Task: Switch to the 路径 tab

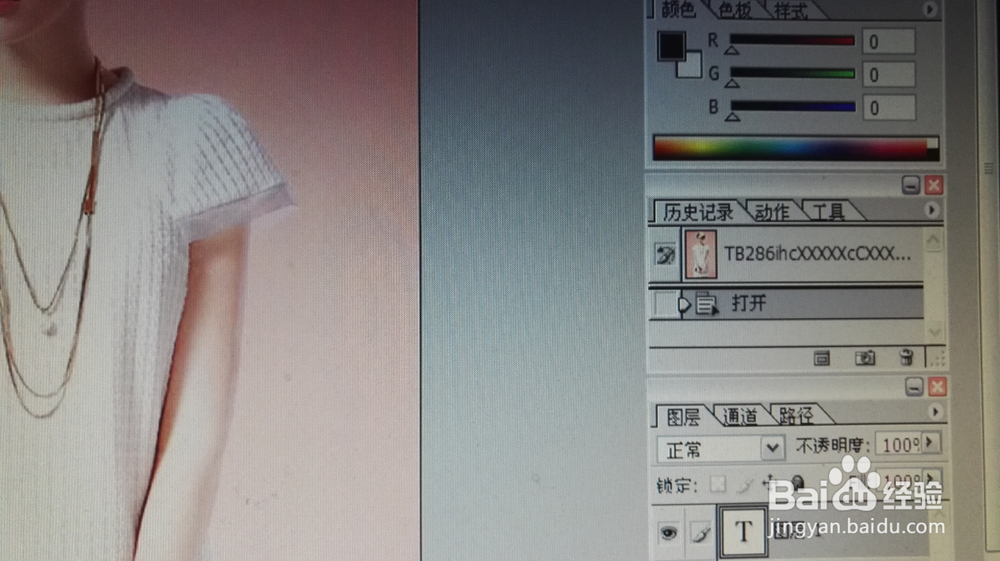Action: (796, 417)
